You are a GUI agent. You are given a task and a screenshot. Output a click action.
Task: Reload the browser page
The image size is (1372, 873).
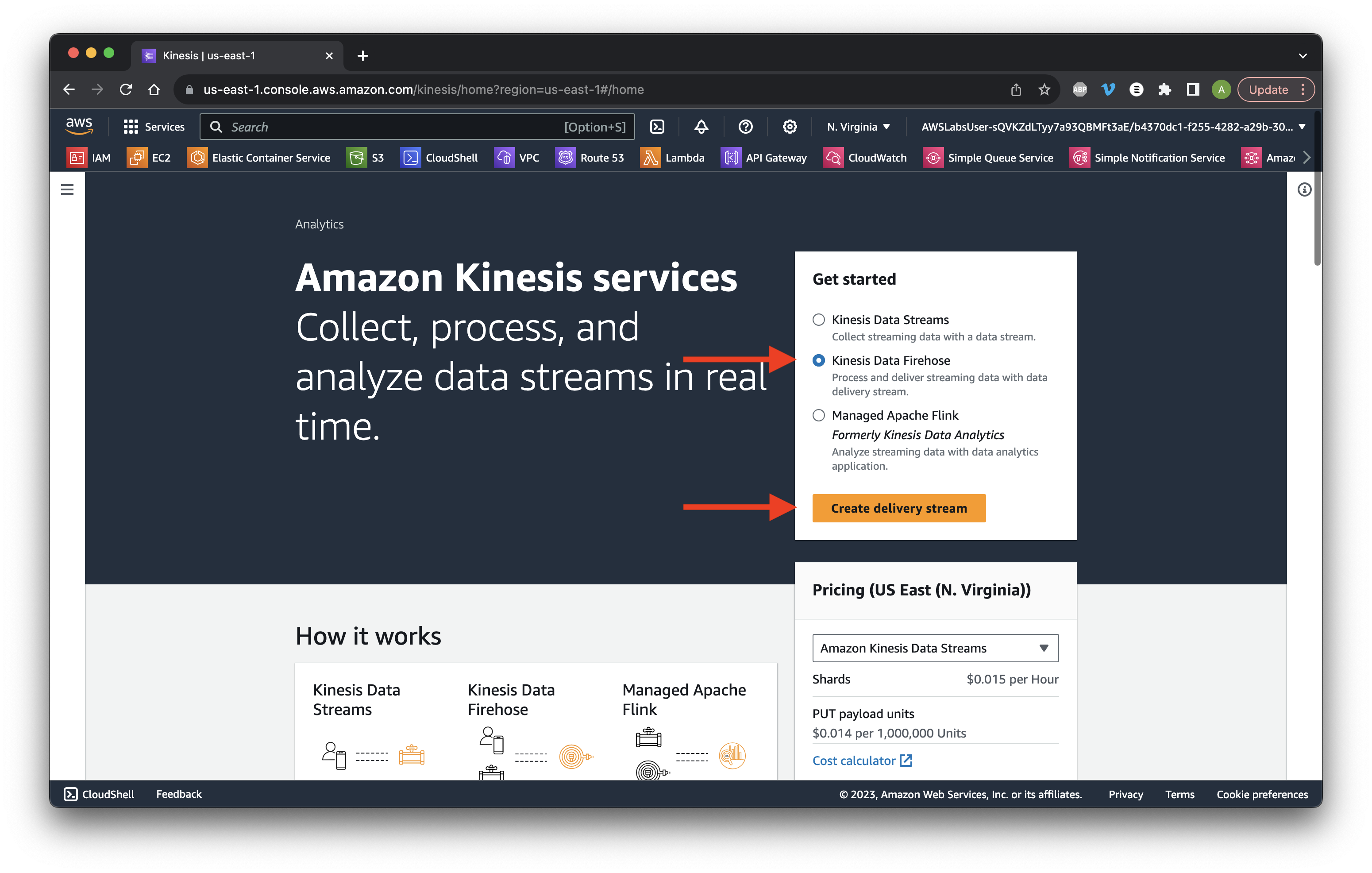[126, 89]
